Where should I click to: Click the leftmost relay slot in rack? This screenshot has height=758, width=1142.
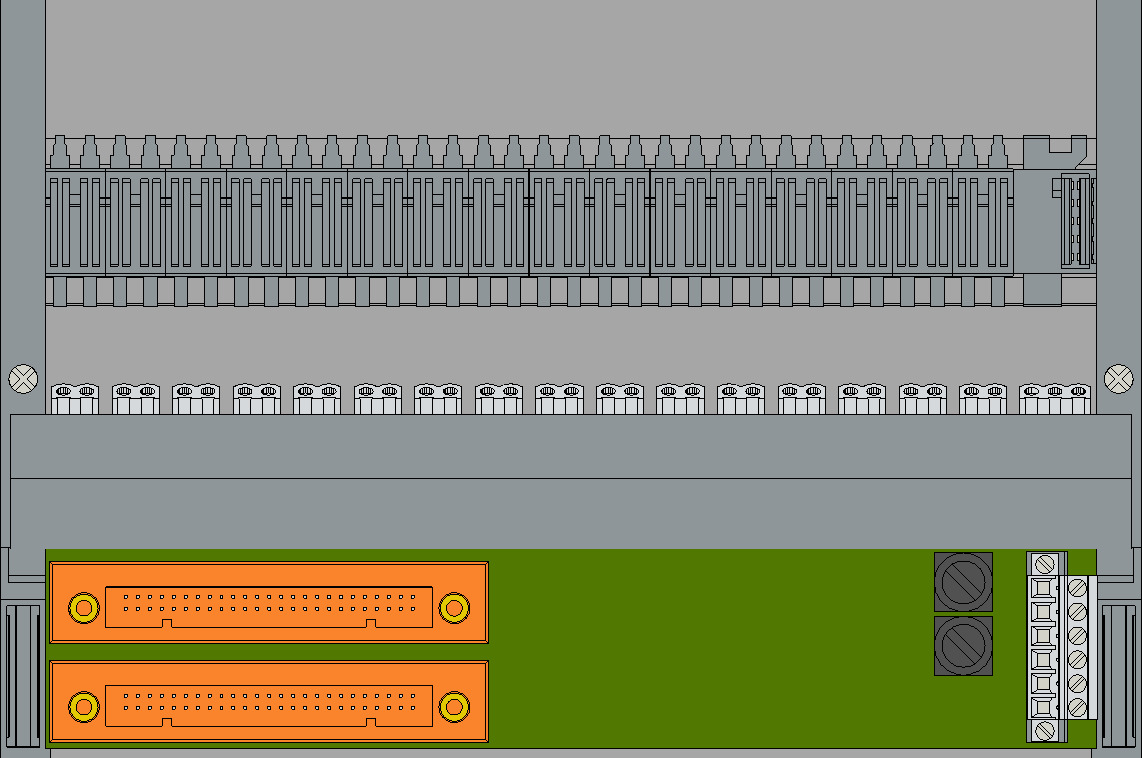pos(75,222)
